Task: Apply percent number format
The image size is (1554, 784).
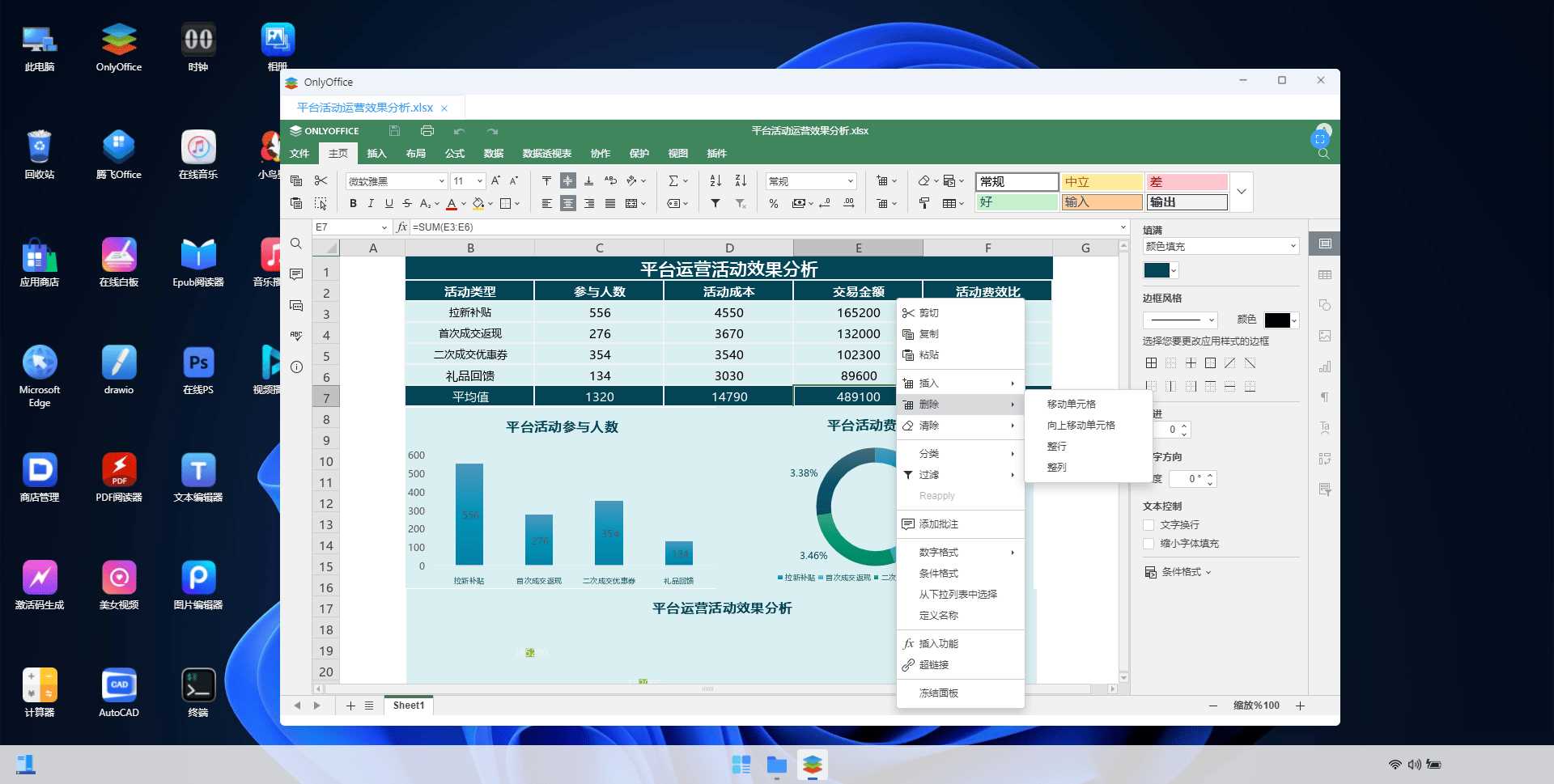Action: point(772,202)
